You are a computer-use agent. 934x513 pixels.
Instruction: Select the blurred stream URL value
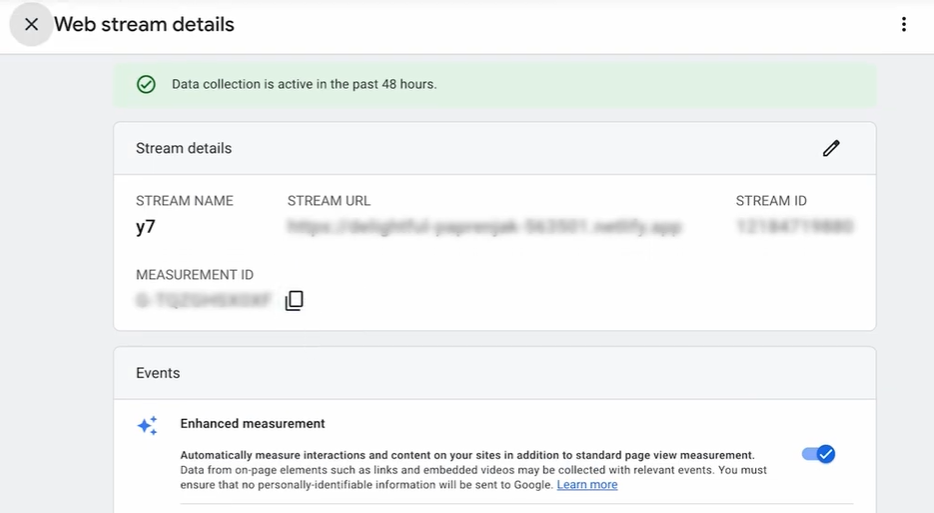pyautogui.click(x=484, y=226)
